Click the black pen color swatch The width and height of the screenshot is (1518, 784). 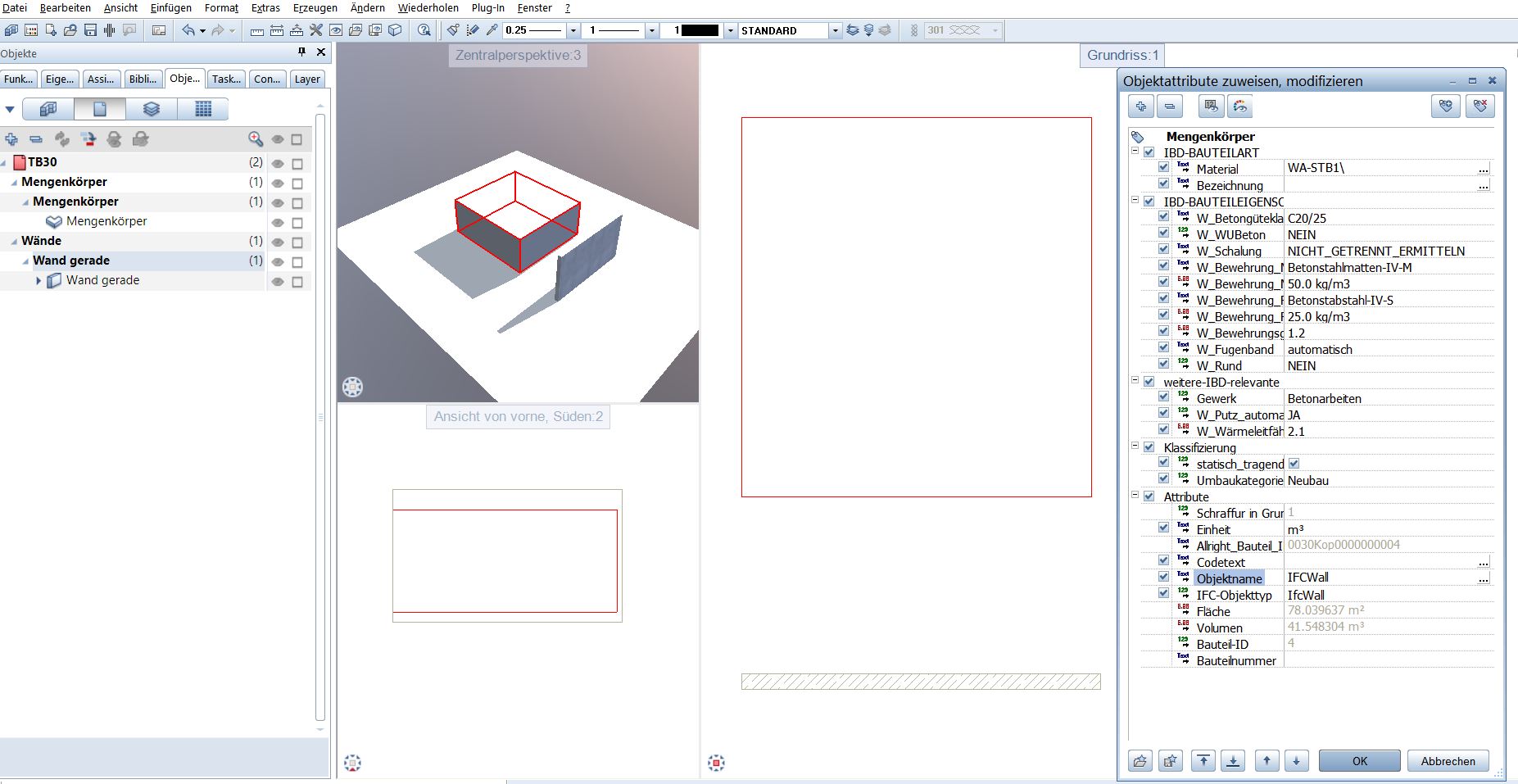point(700,30)
